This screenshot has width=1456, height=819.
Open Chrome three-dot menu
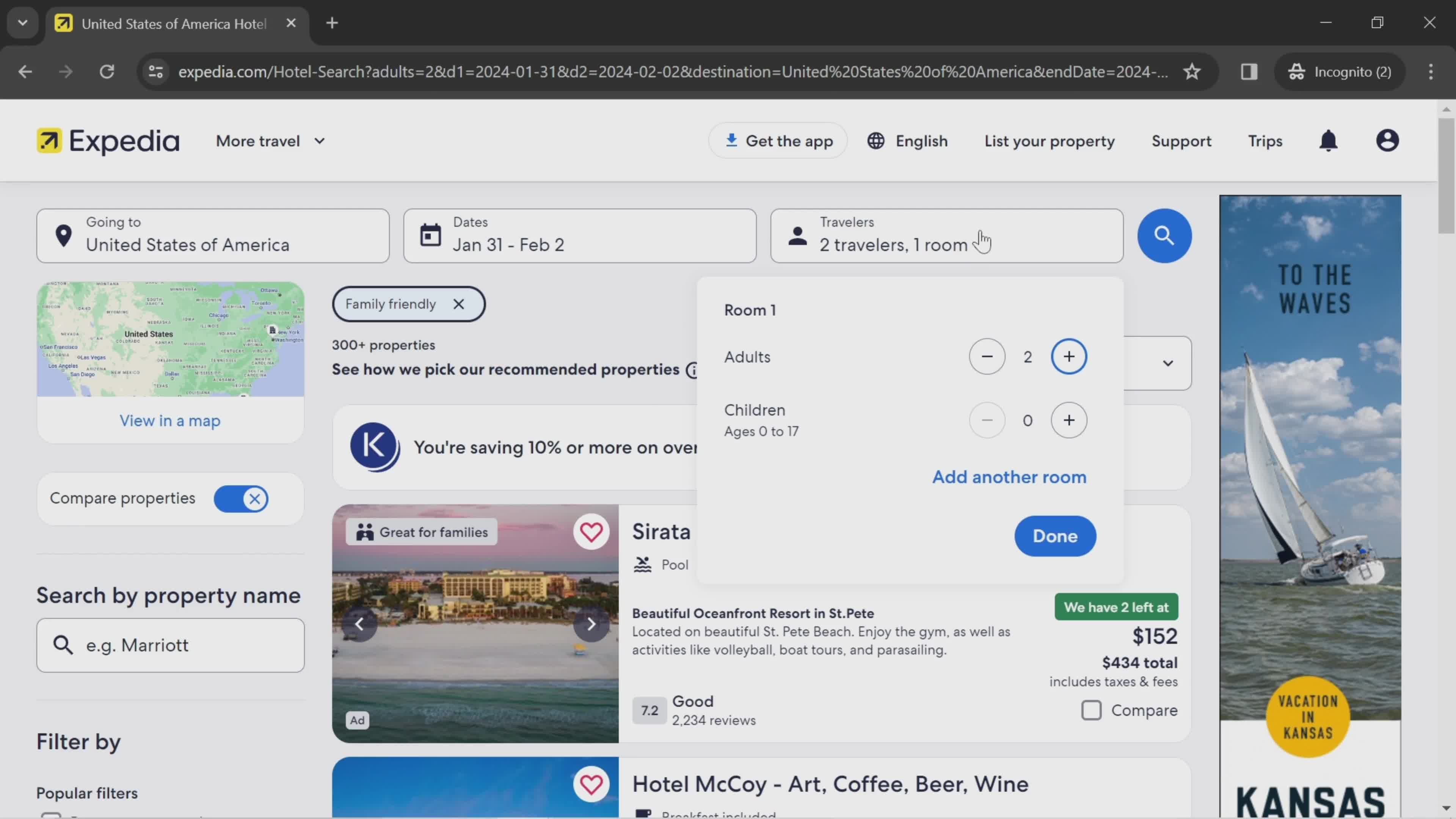[x=1431, y=72]
